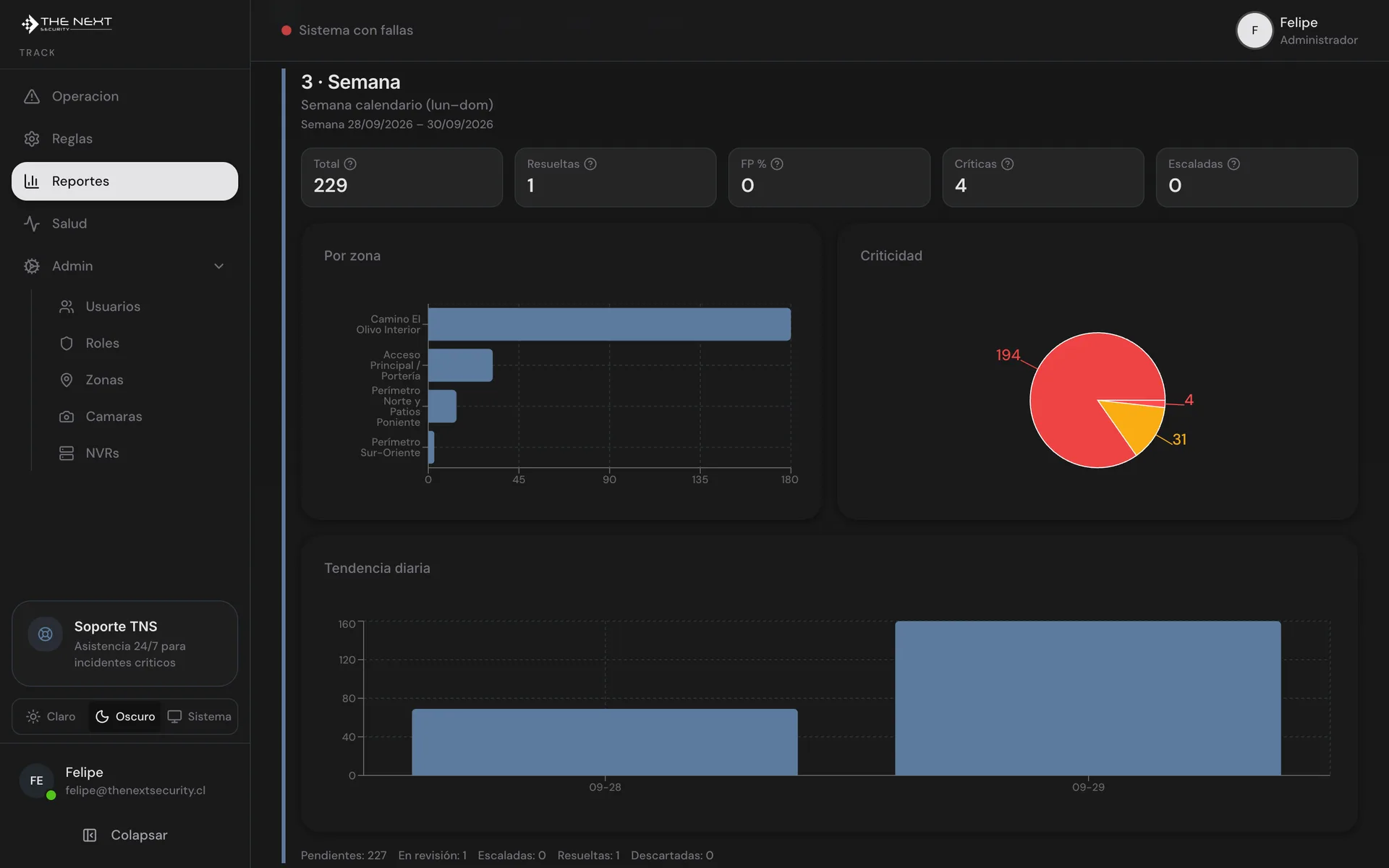
Task: Click the help icon next to Escaladas
Action: (x=1233, y=164)
